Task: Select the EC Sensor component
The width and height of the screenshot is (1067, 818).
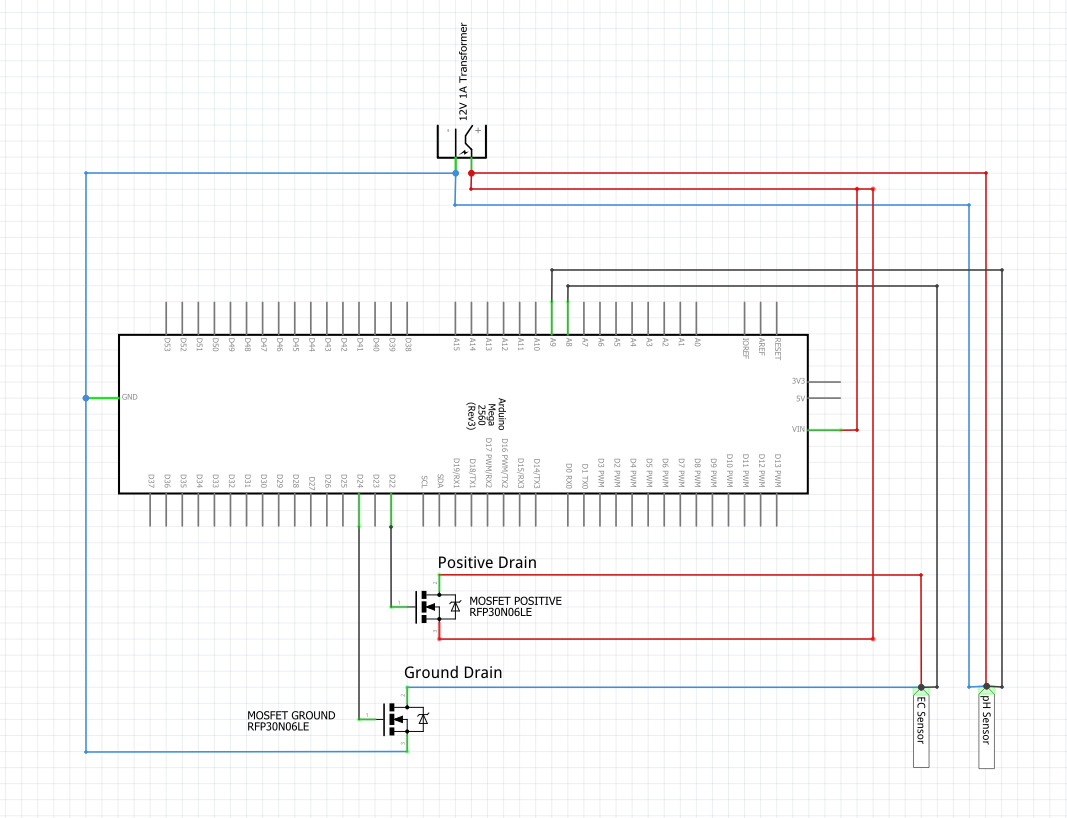Action: click(x=921, y=727)
